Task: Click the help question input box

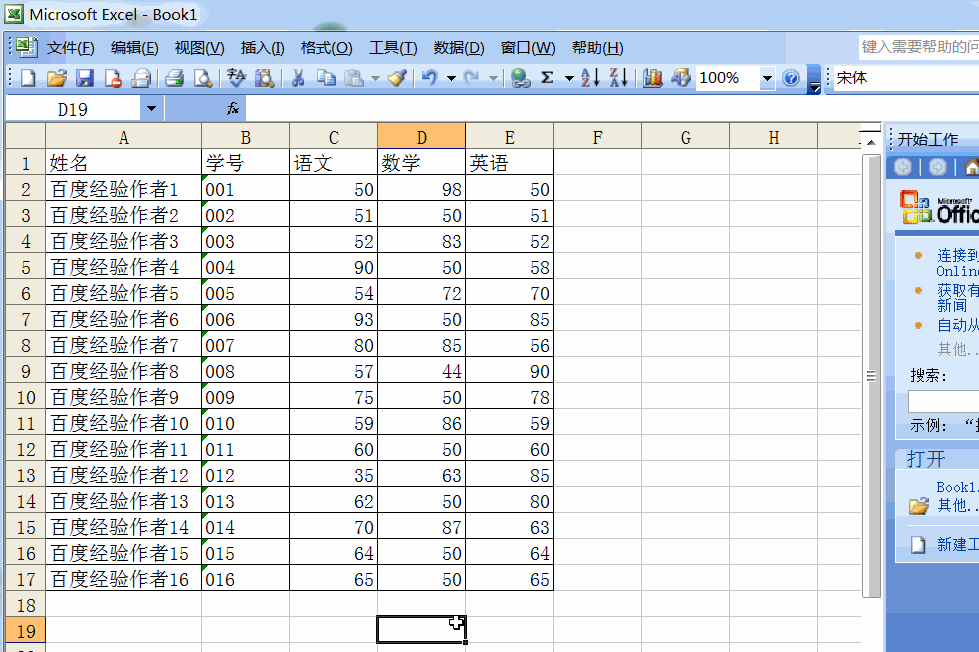Action: pyautogui.click(x=918, y=46)
